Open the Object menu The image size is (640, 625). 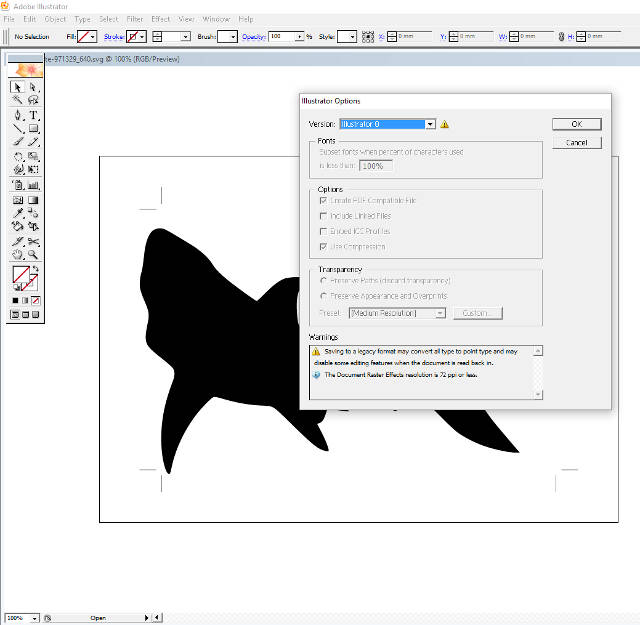55,19
